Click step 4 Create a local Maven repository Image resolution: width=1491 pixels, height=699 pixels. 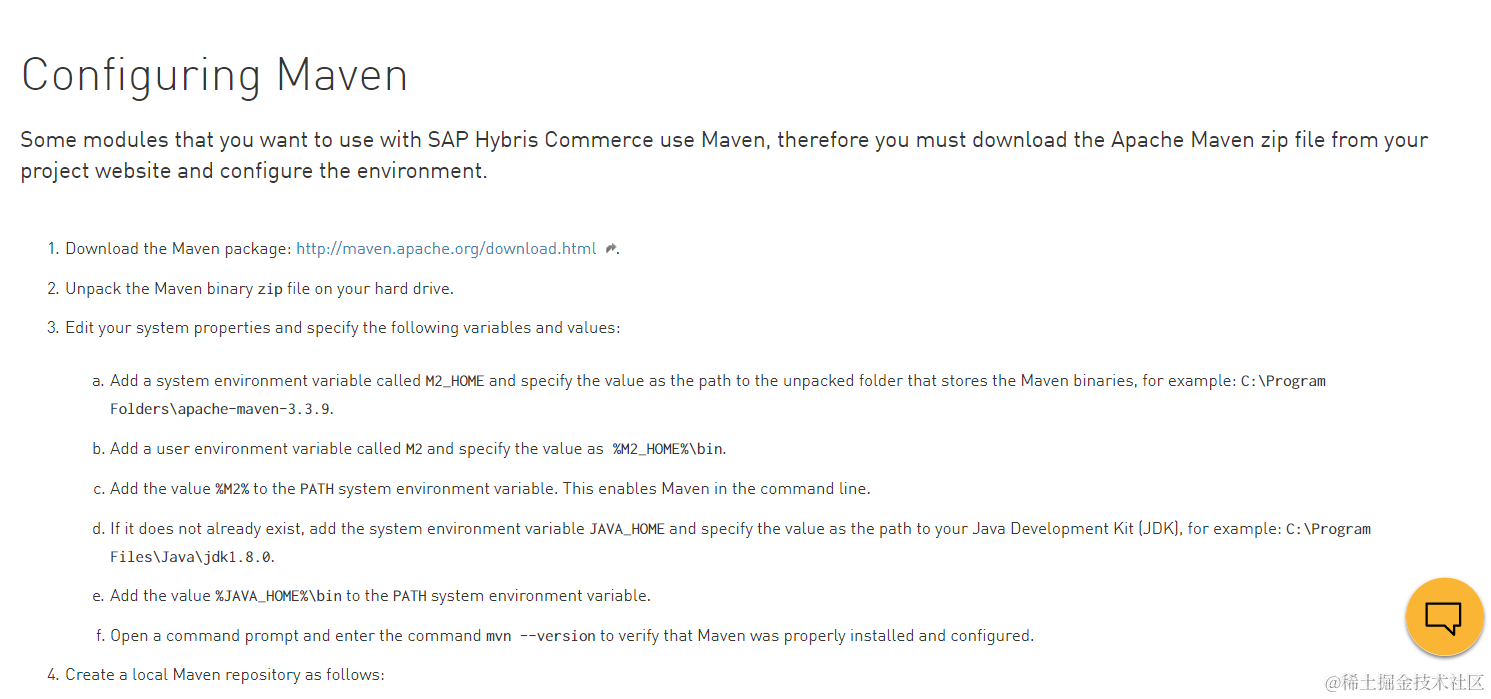click(225, 675)
